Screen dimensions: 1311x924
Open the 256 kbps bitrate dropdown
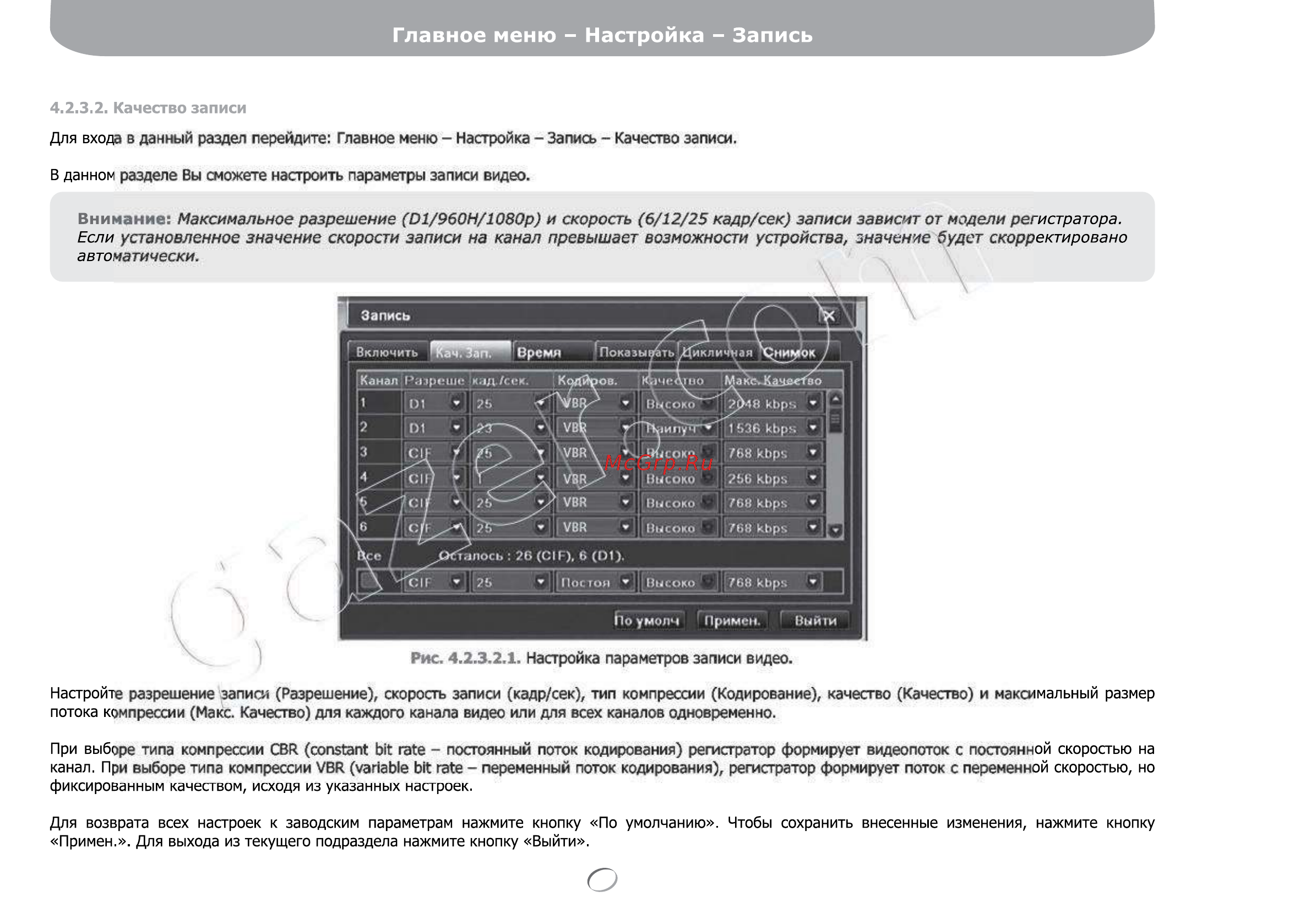coord(773,478)
